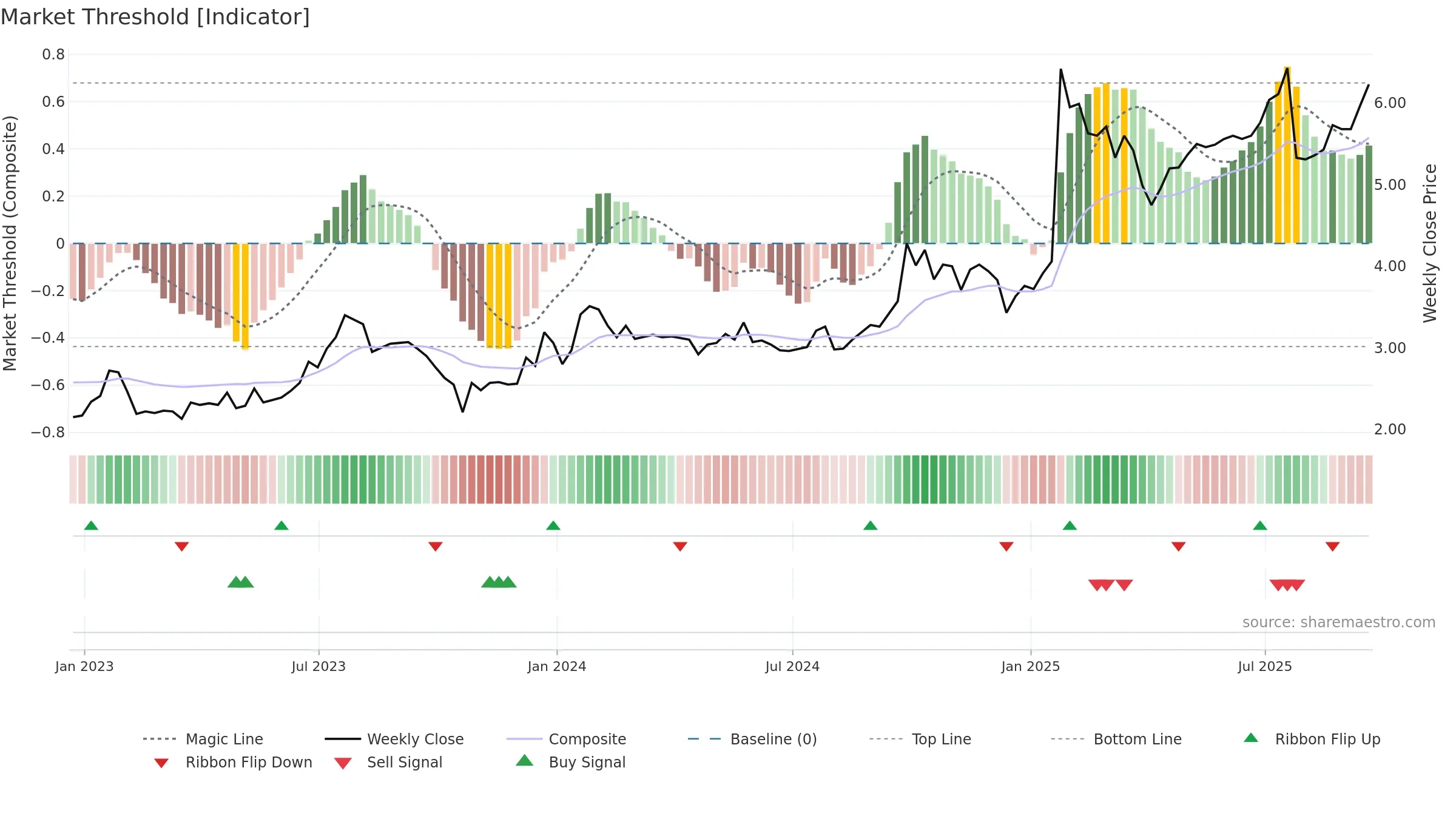Click the −0.8 composite axis tick

point(48,432)
